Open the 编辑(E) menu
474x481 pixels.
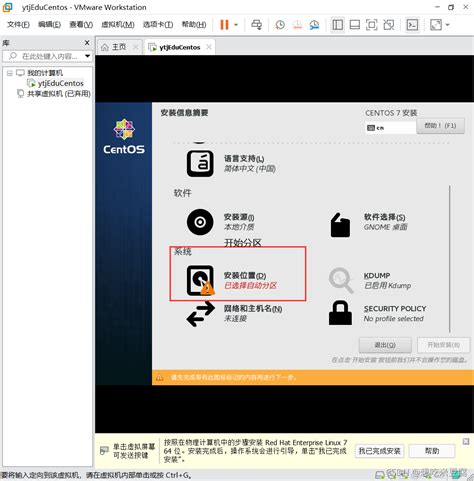coord(49,25)
